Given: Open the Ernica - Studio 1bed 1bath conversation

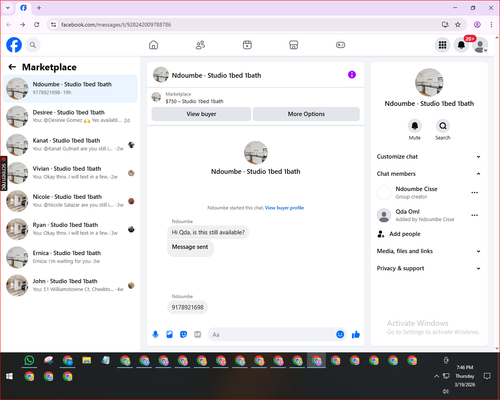Looking at the screenshot, I should [70, 257].
